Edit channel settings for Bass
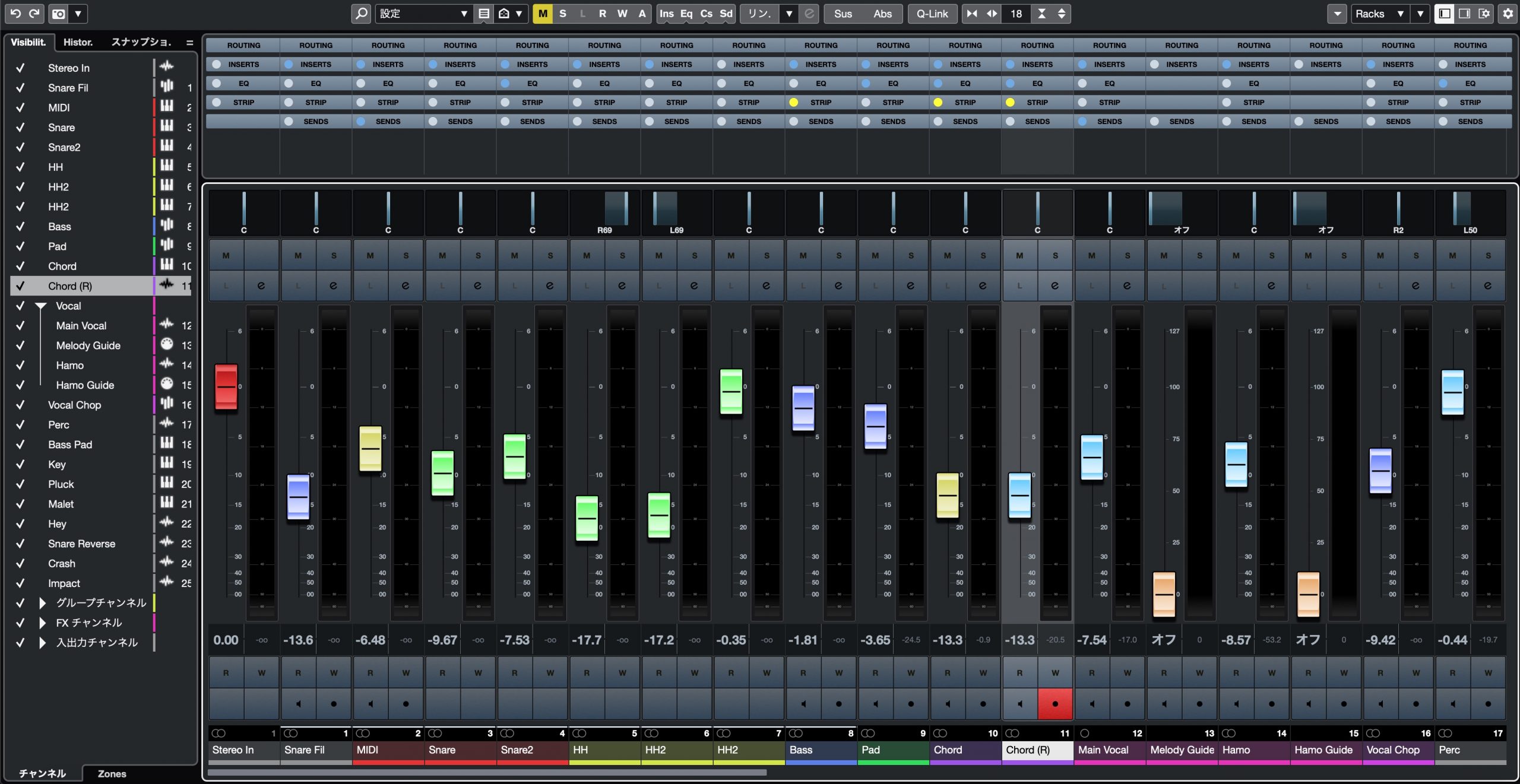The width and height of the screenshot is (1520, 784). coord(838,285)
